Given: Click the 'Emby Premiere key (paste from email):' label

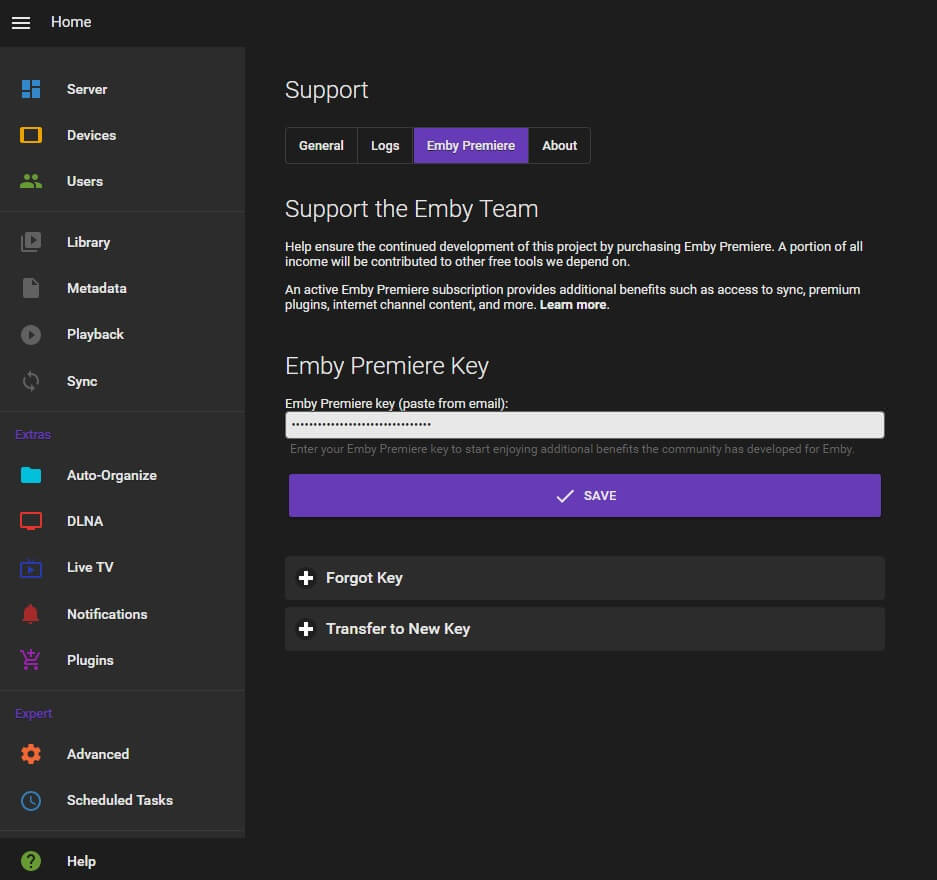Looking at the screenshot, I should 397,403.
